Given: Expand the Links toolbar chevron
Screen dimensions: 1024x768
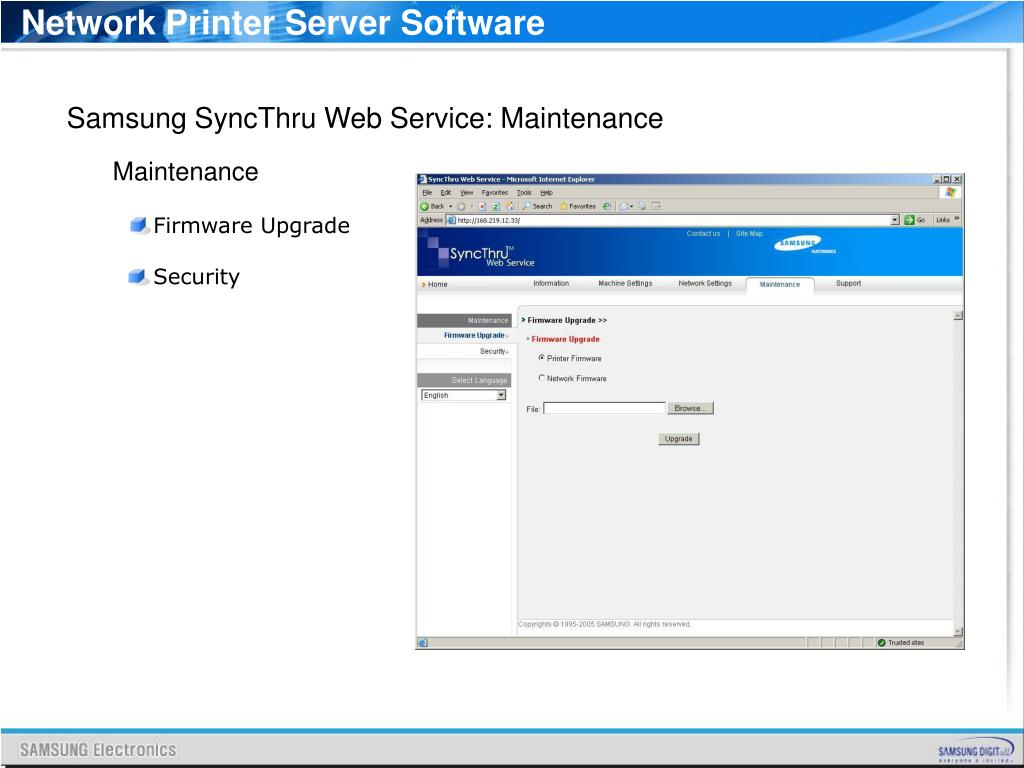Looking at the screenshot, I should pyautogui.click(x=957, y=219).
